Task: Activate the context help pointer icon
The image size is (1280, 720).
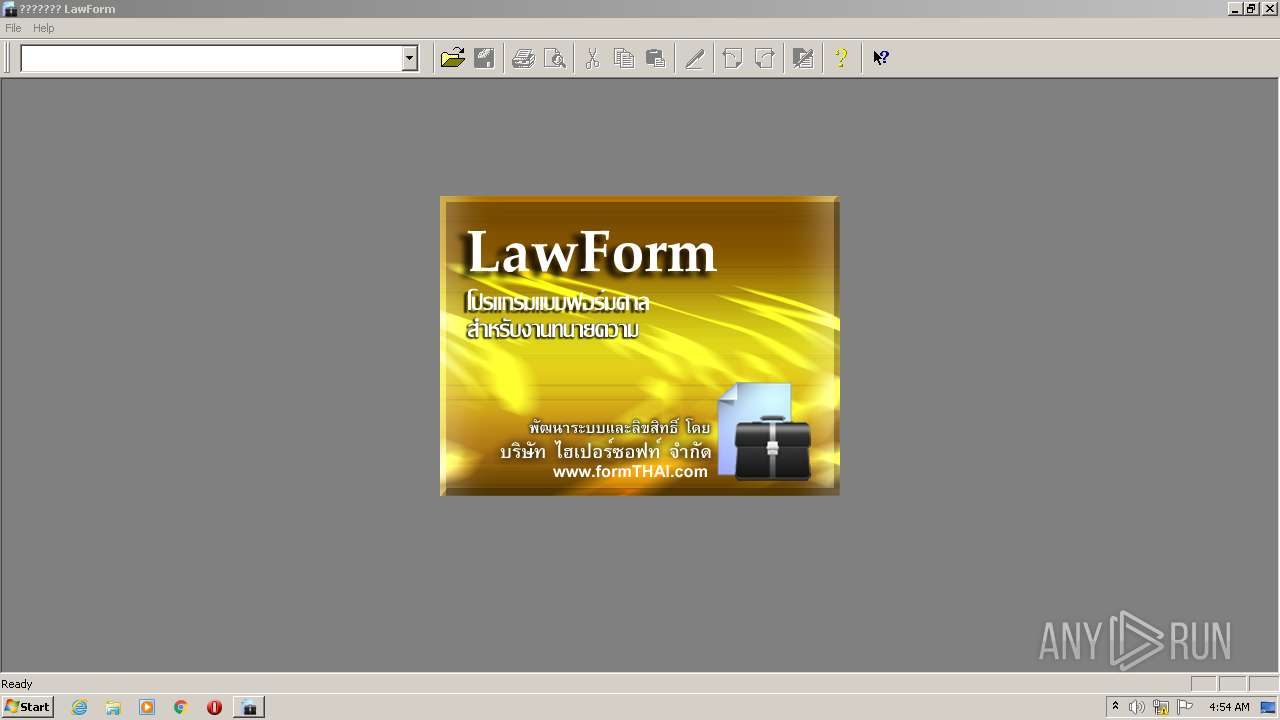Action: tap(881, 58)
